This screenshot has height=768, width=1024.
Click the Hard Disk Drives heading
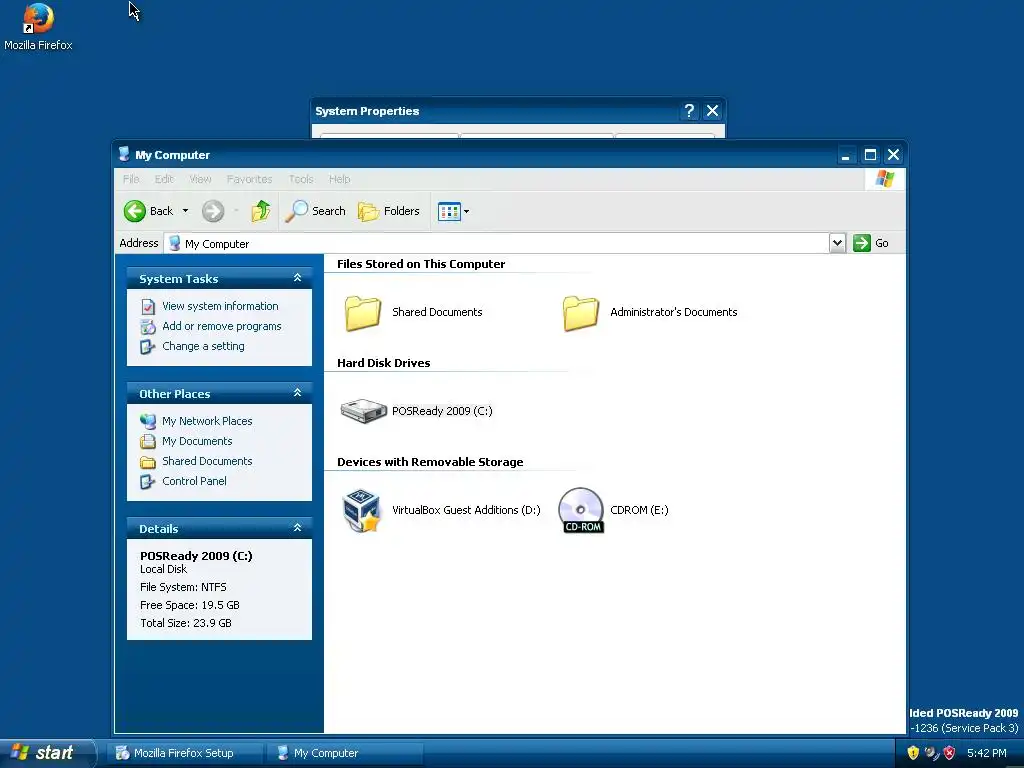[x=383, y=363]
